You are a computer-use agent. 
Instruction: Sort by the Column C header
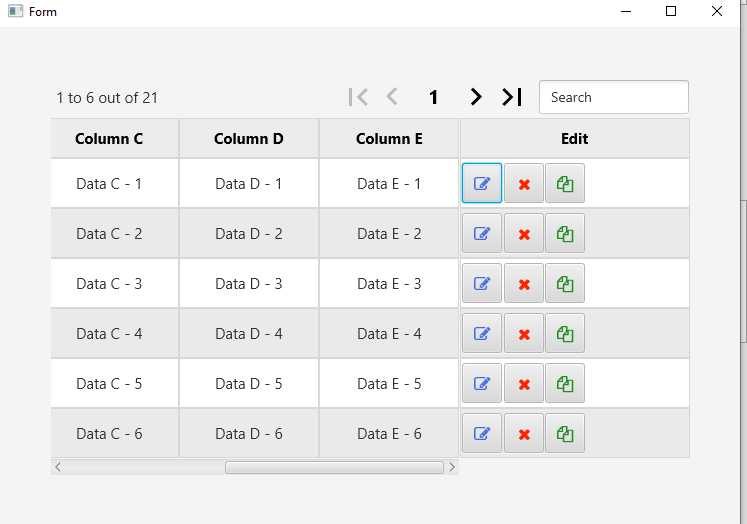(109, 139)
